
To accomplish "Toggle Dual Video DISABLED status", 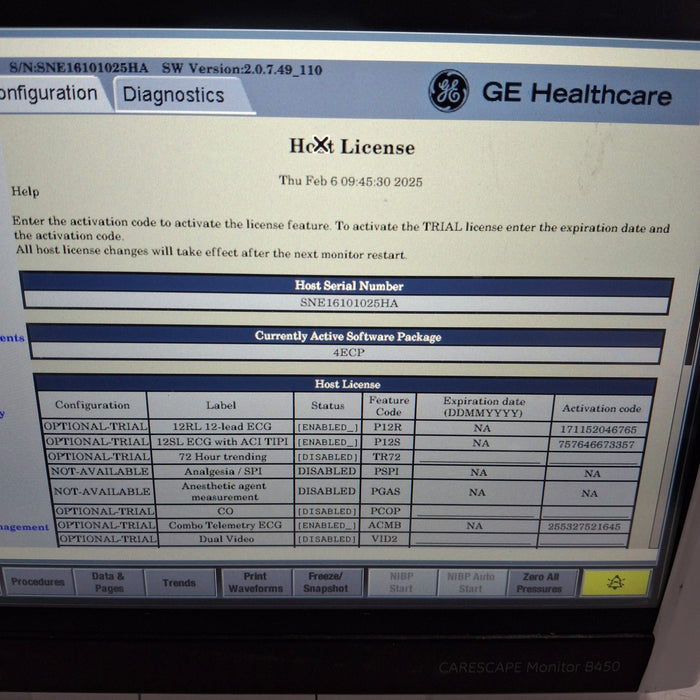I will click(328, 539).
